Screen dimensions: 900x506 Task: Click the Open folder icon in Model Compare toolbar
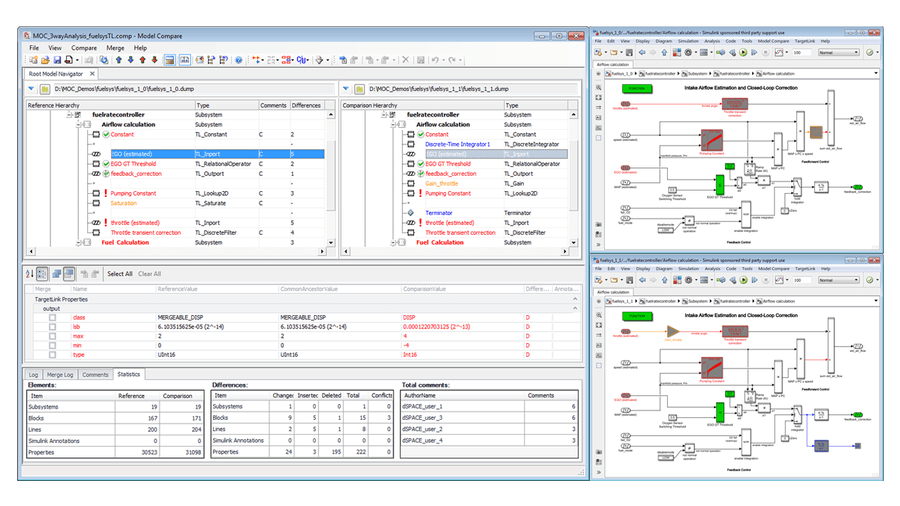[x=45, y=60]
